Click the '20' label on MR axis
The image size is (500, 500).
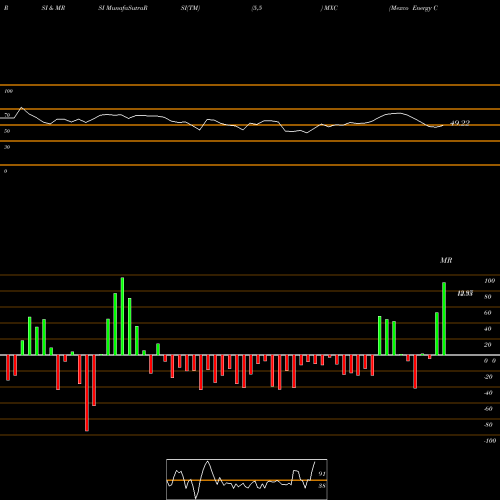tap(488, 345)
